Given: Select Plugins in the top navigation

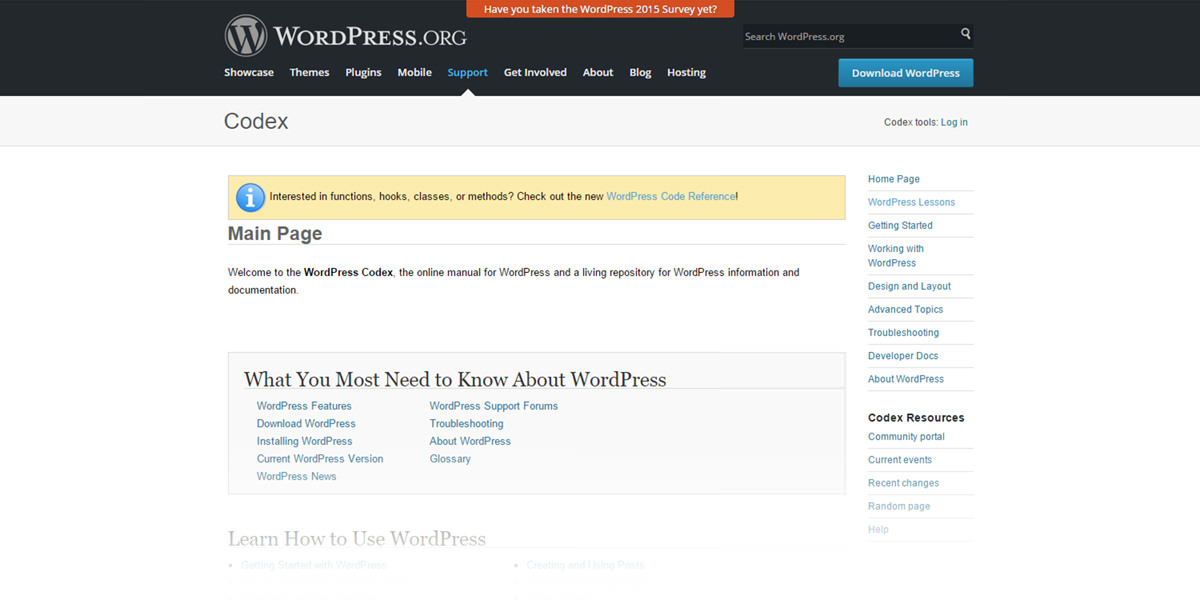Looking at the screenshot, I should 363,72.
